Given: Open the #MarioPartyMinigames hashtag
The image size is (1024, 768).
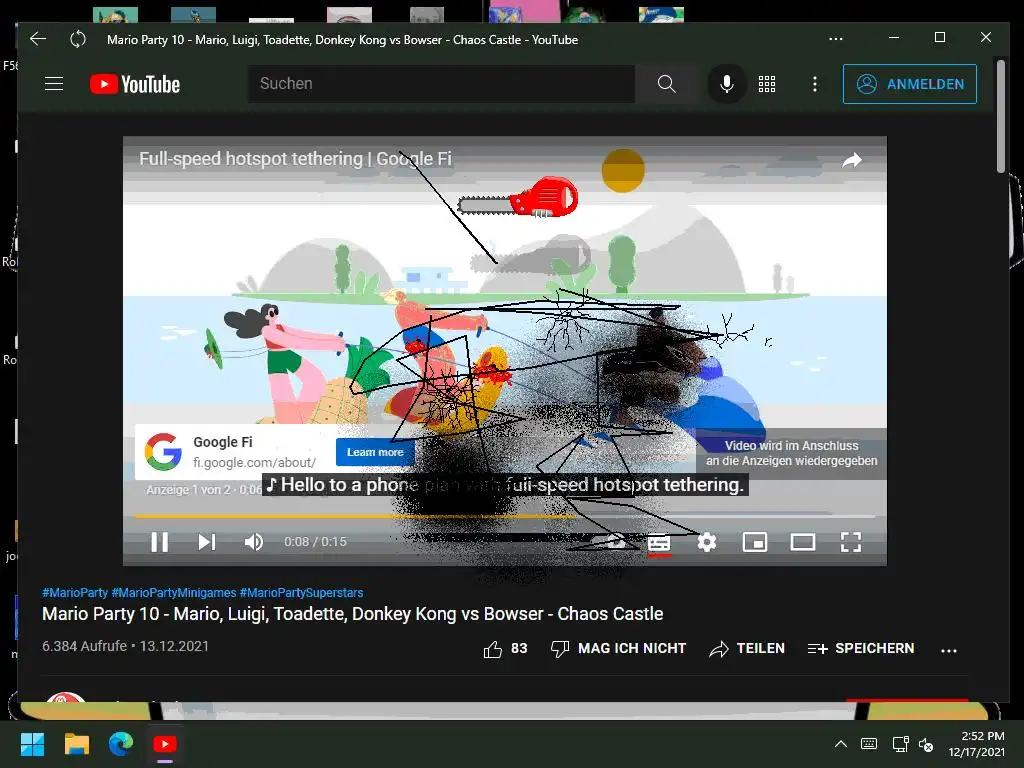Looking at the screenshot, I should (x=174, y=593).
